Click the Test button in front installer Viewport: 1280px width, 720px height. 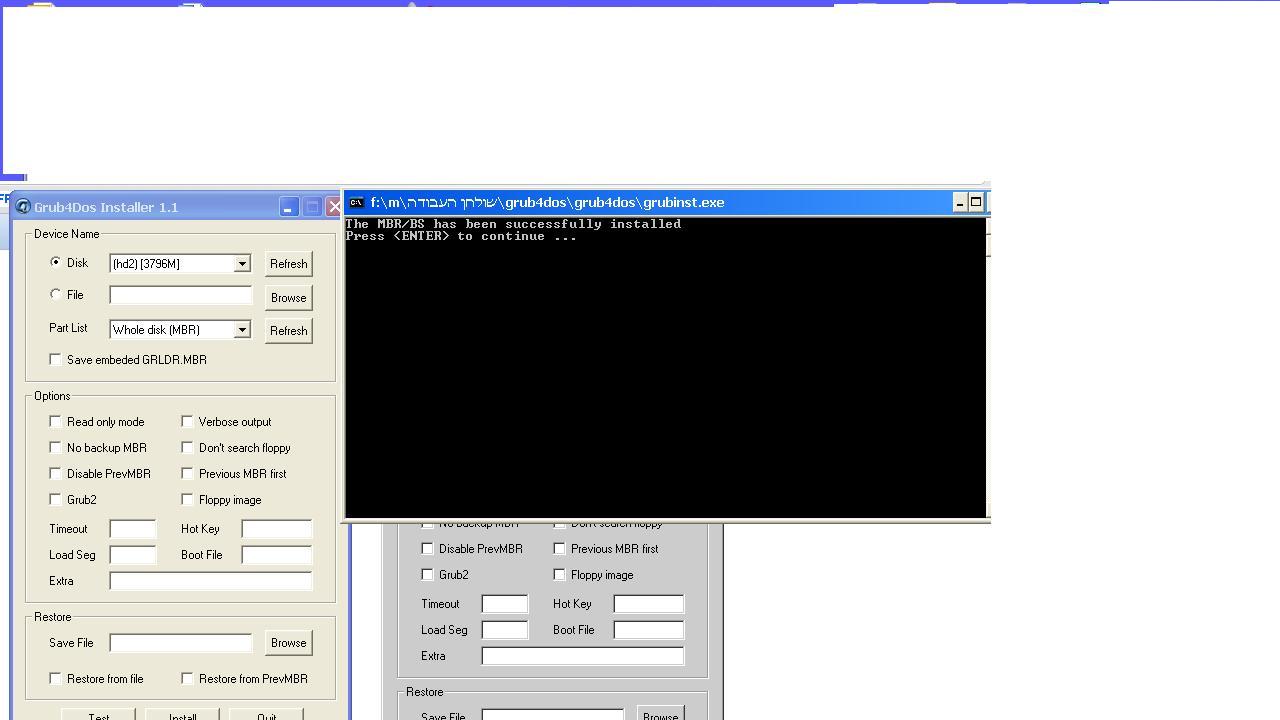click(x=98, y=714)
